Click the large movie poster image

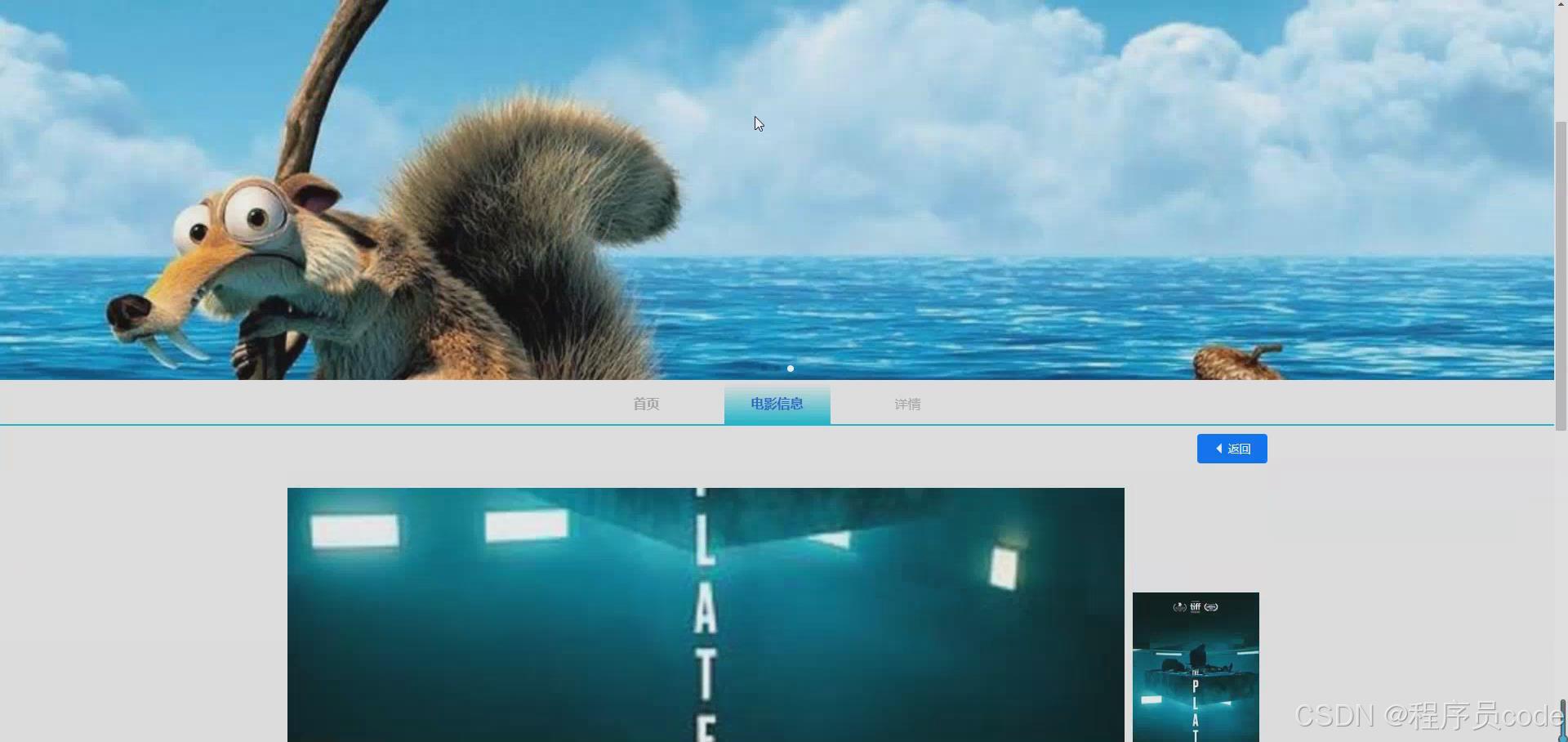[x=706, y=615]
